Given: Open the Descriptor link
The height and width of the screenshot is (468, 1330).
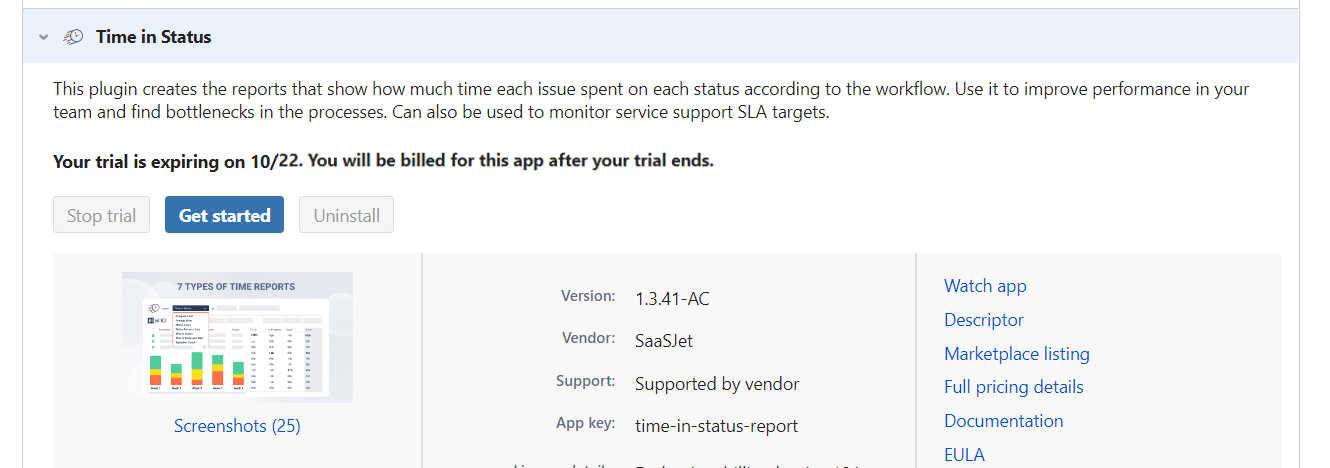Looking at the screenshot, I should pos(984,320).
